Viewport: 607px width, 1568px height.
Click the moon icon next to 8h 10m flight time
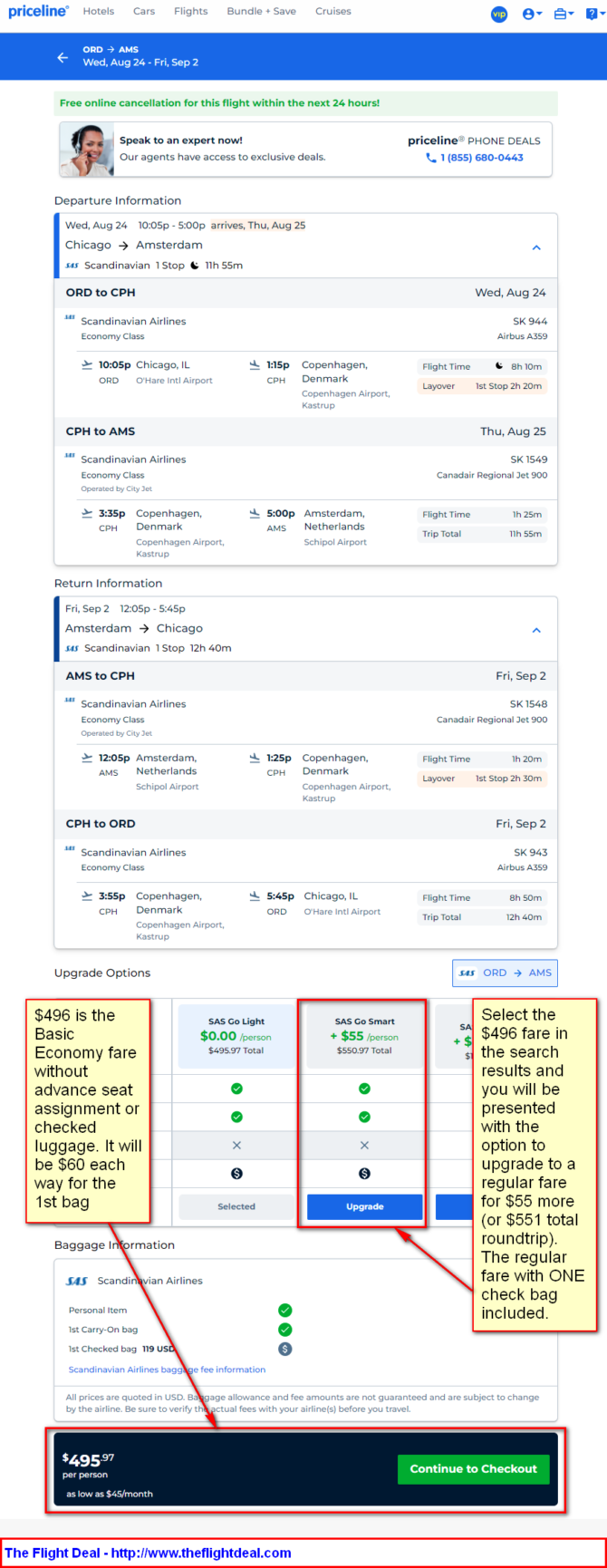499,366
